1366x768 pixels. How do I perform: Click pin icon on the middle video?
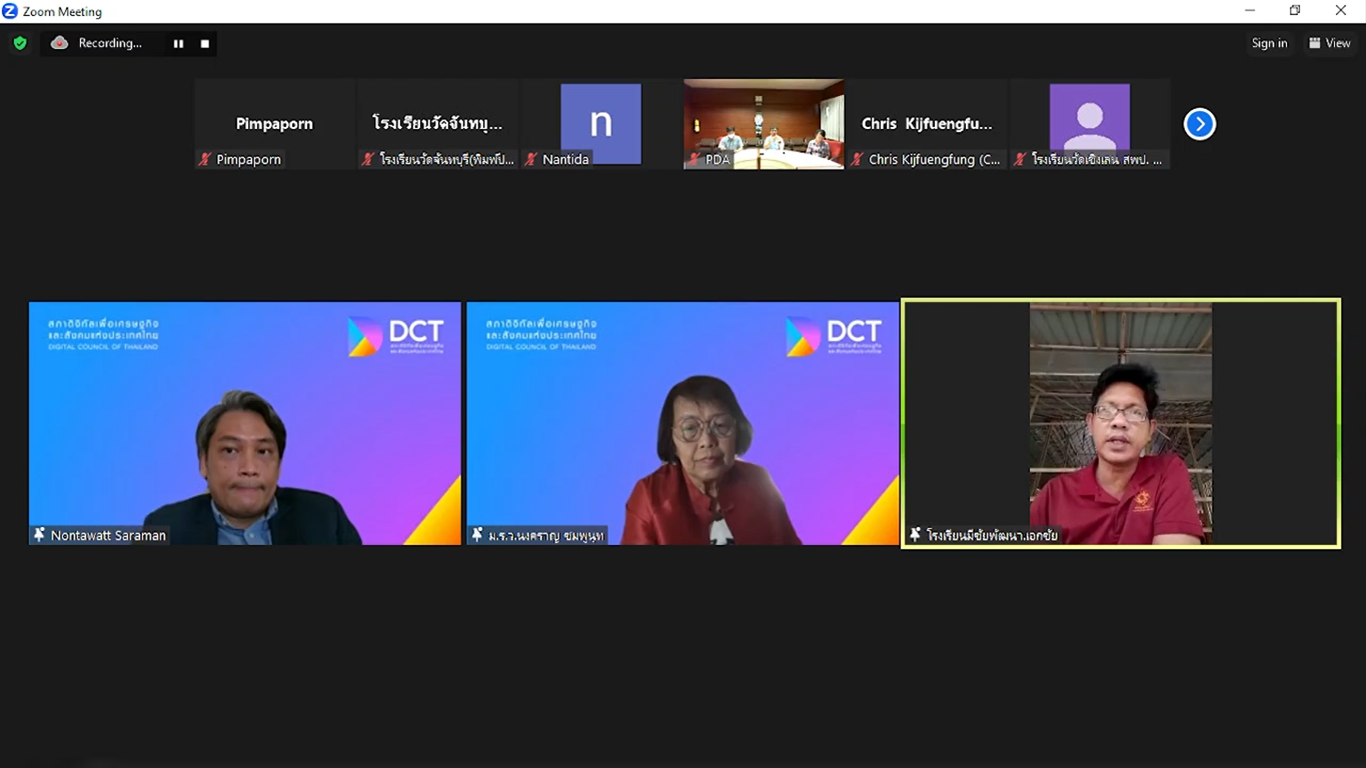(x=478, y=535)
